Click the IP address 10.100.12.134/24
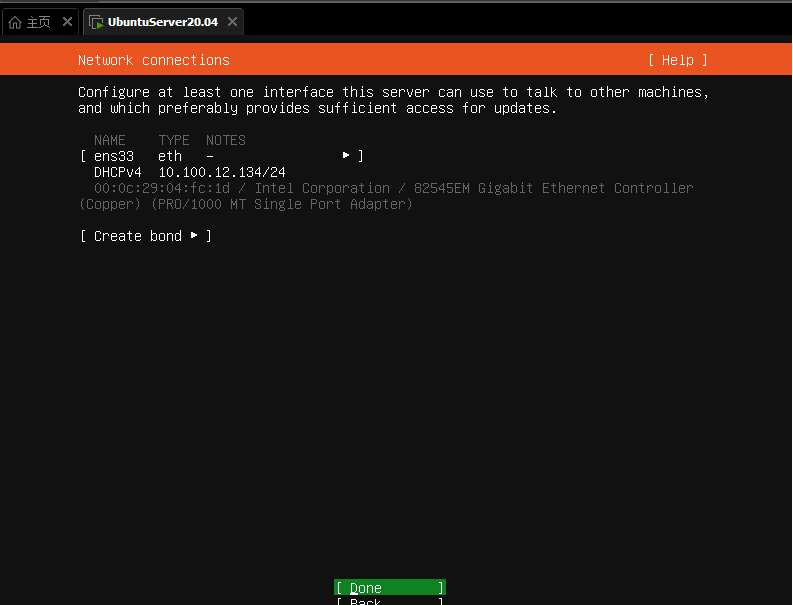 coord(222,172)
